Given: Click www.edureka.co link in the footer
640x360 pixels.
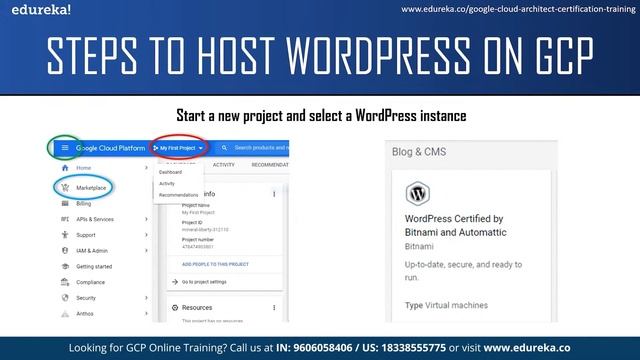Looking at the screenshot, I should click(x=527, y=348).
